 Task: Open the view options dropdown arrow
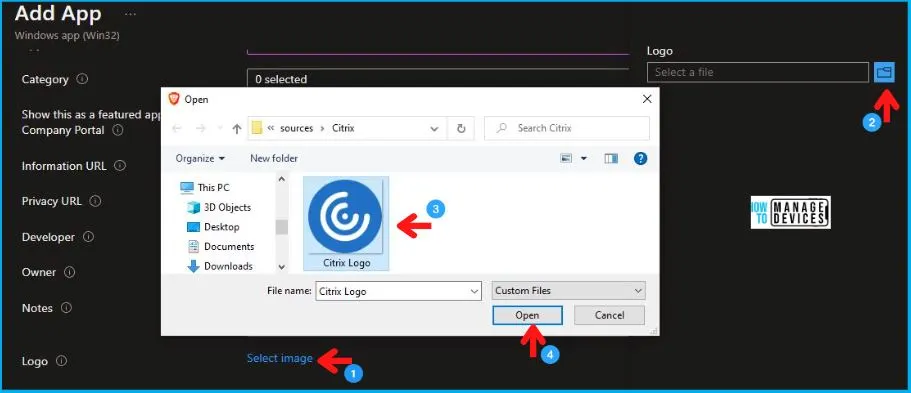pyautogui.click(x=583, y=158)
